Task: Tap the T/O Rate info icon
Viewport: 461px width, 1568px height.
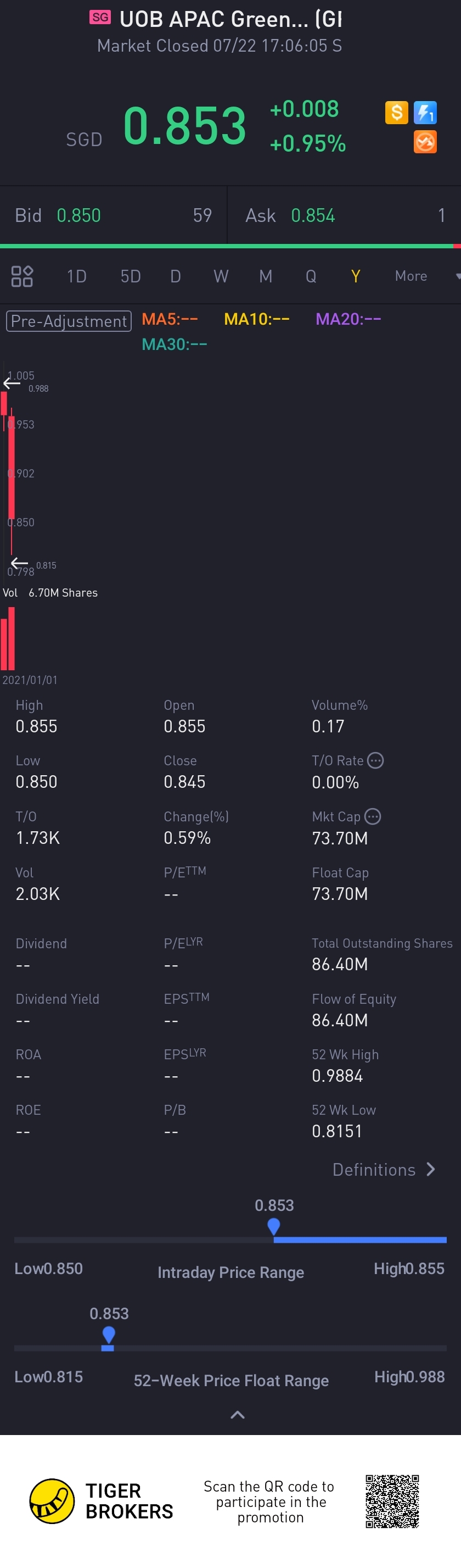Action: 376,760
